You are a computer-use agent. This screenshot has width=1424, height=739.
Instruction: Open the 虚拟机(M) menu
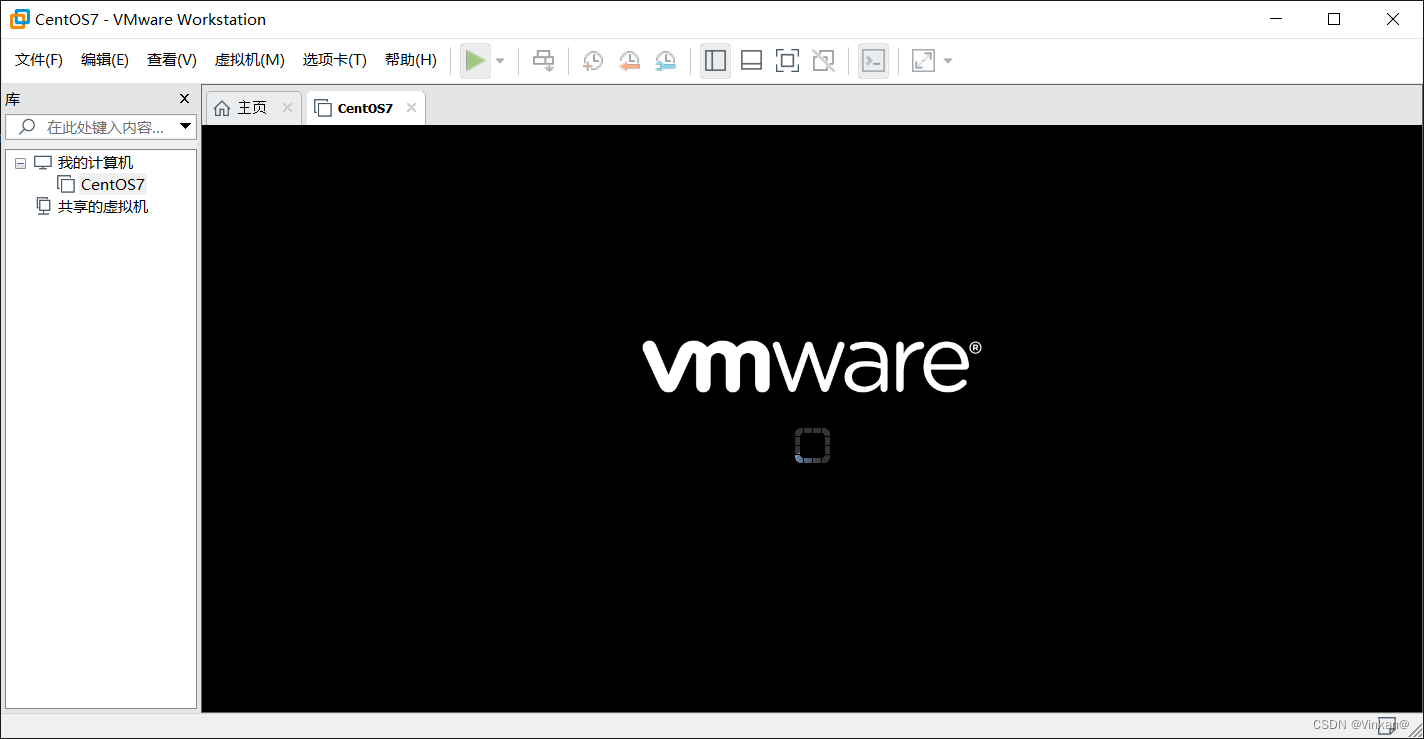click(249, 60)
